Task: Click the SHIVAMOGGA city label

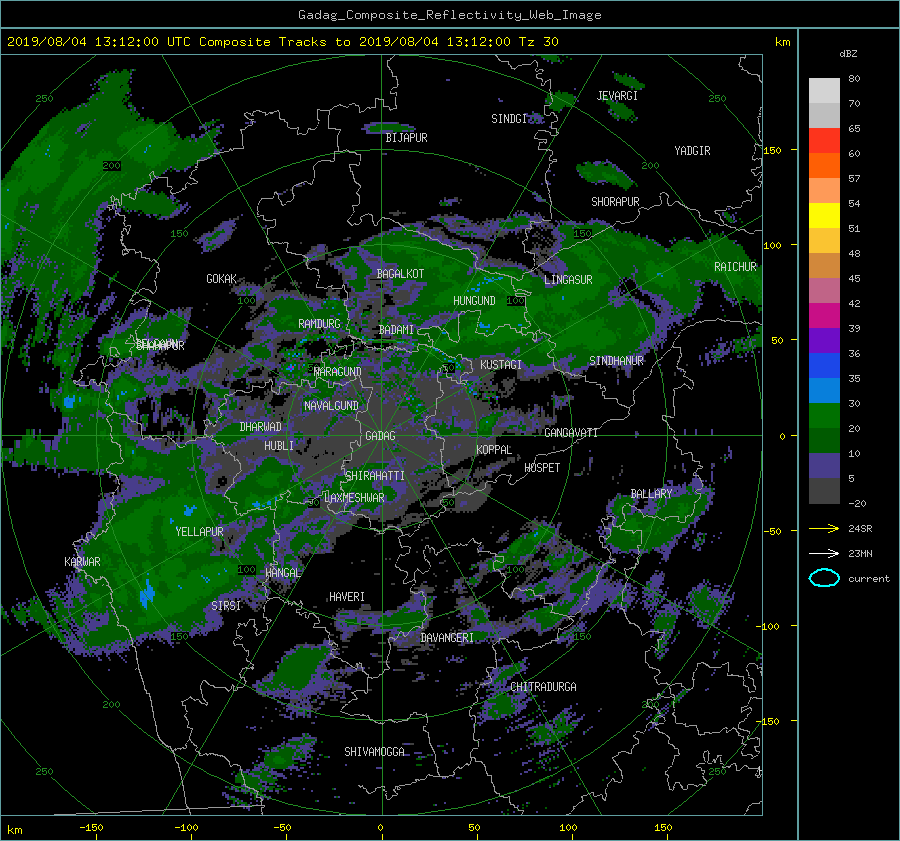Action: point(374,751)
